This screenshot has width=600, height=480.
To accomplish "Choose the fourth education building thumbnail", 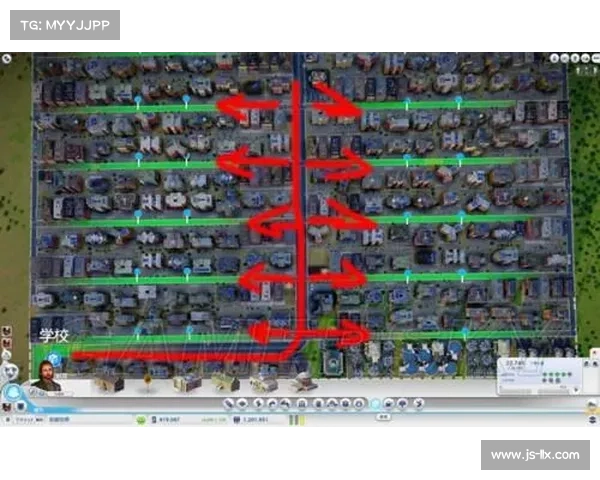I will pos(226,382).
